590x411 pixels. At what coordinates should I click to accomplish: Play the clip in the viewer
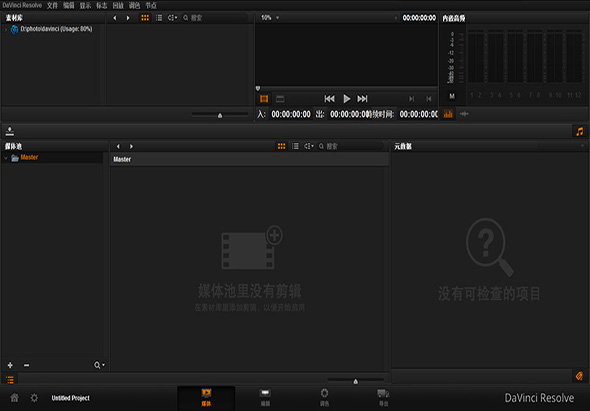(347, 99)
